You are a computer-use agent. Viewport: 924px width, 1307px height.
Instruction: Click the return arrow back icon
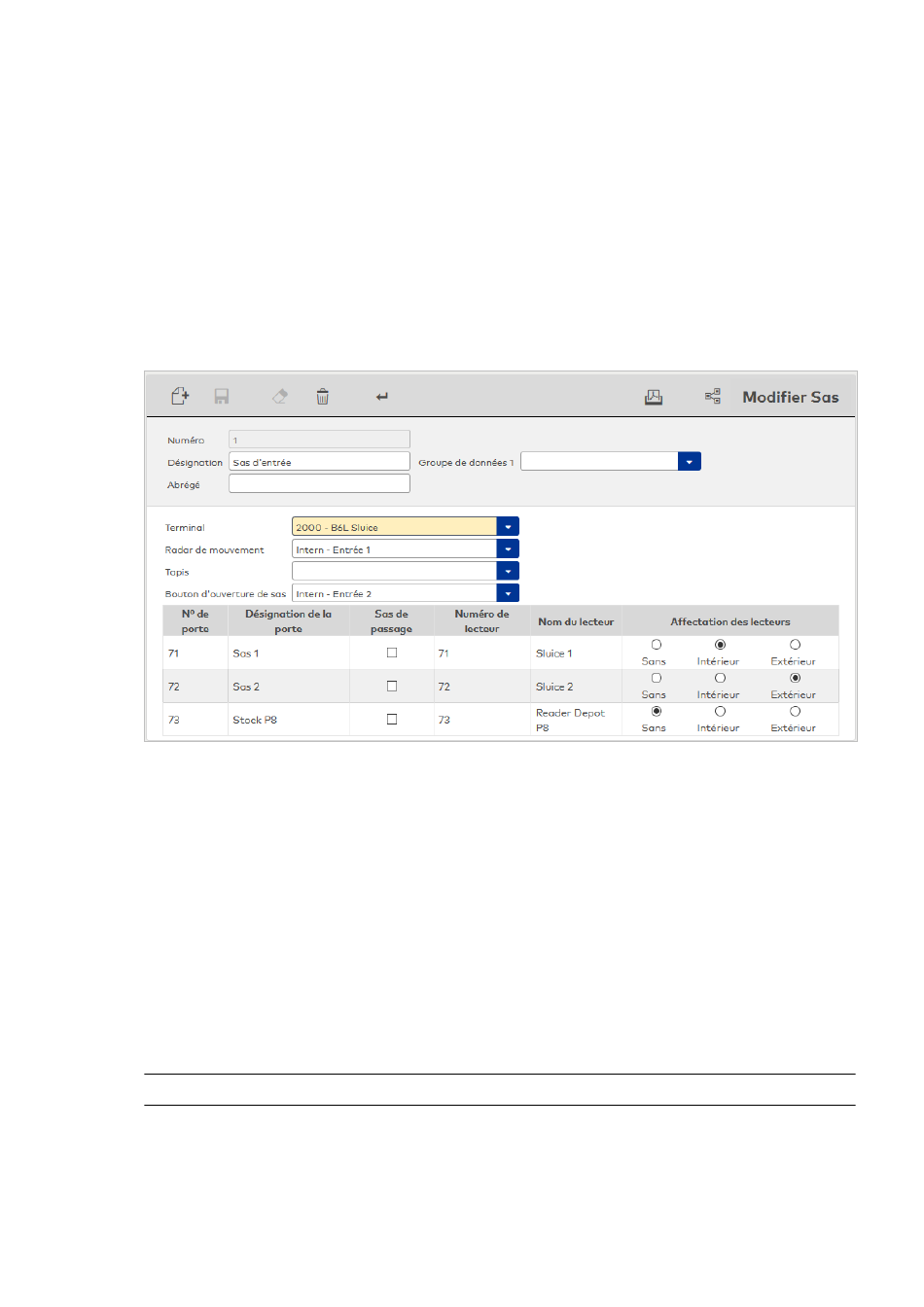tap(382, 397)
